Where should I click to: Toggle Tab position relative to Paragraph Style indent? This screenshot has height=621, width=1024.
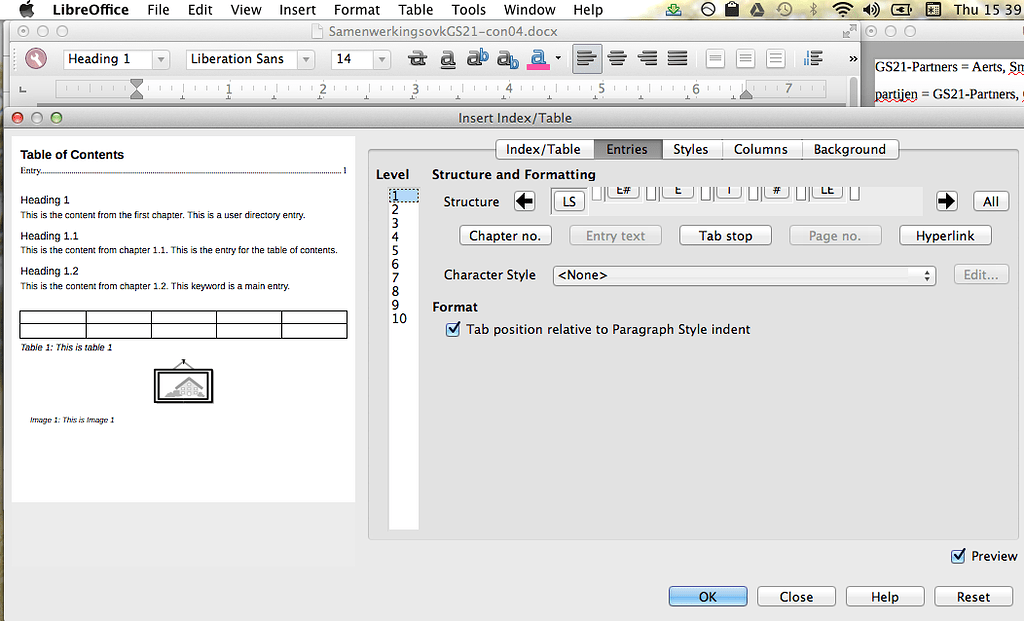(453, 329)
